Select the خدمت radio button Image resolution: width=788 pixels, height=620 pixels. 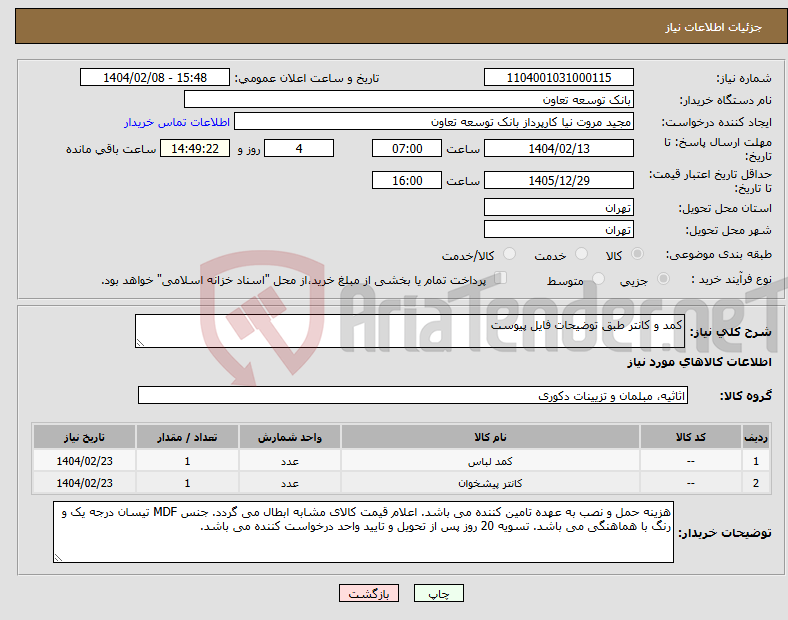coord(581,254)
